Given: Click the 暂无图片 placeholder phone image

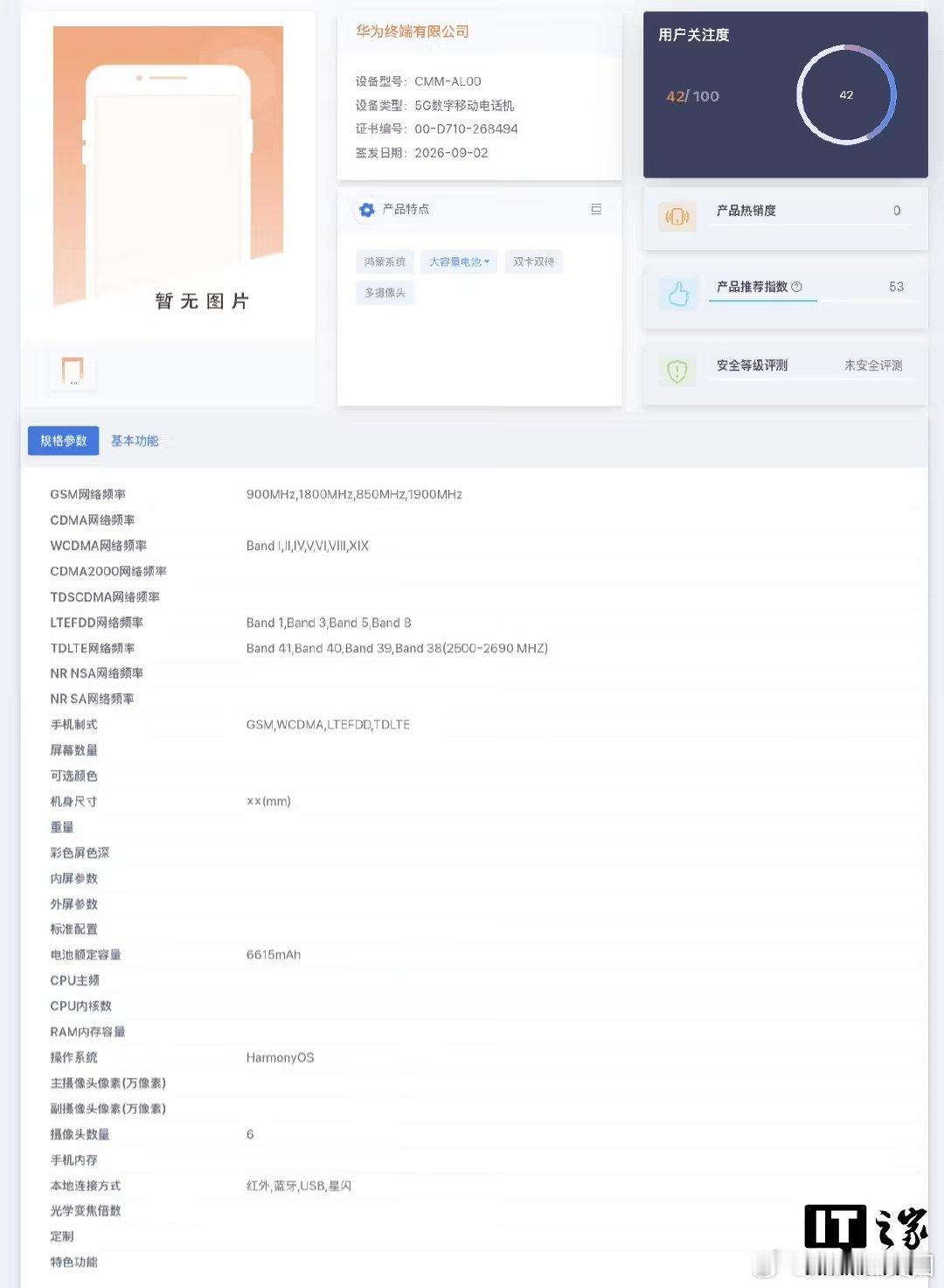Looking at the screenshot, I should [168, 169].
